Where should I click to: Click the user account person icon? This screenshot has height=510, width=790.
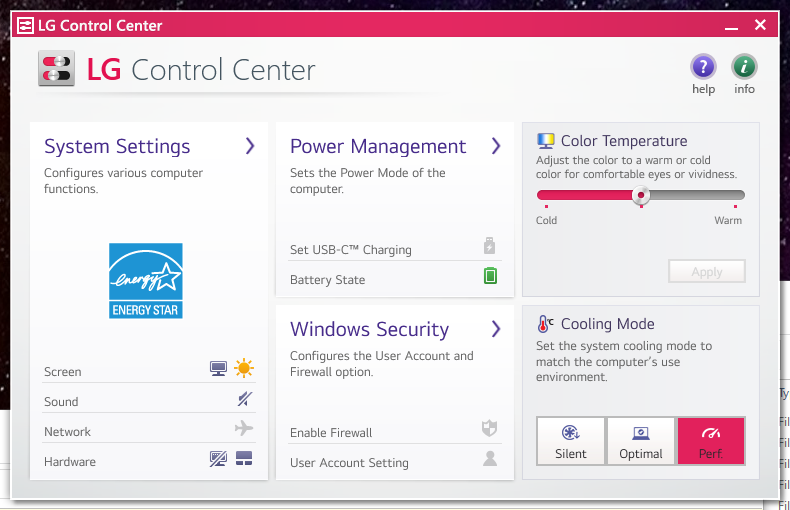pos(490,459)
